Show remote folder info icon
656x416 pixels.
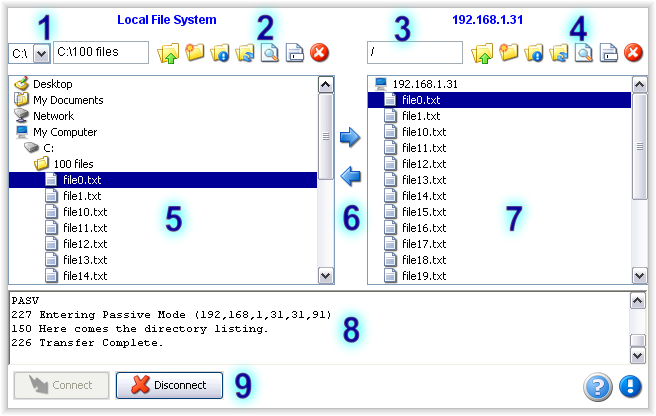(533, 53)
